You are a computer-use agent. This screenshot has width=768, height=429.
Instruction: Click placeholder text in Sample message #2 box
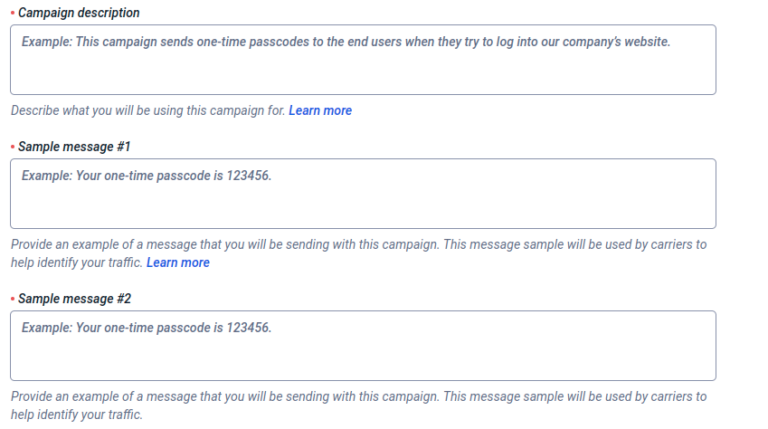[x=146, y=328]
